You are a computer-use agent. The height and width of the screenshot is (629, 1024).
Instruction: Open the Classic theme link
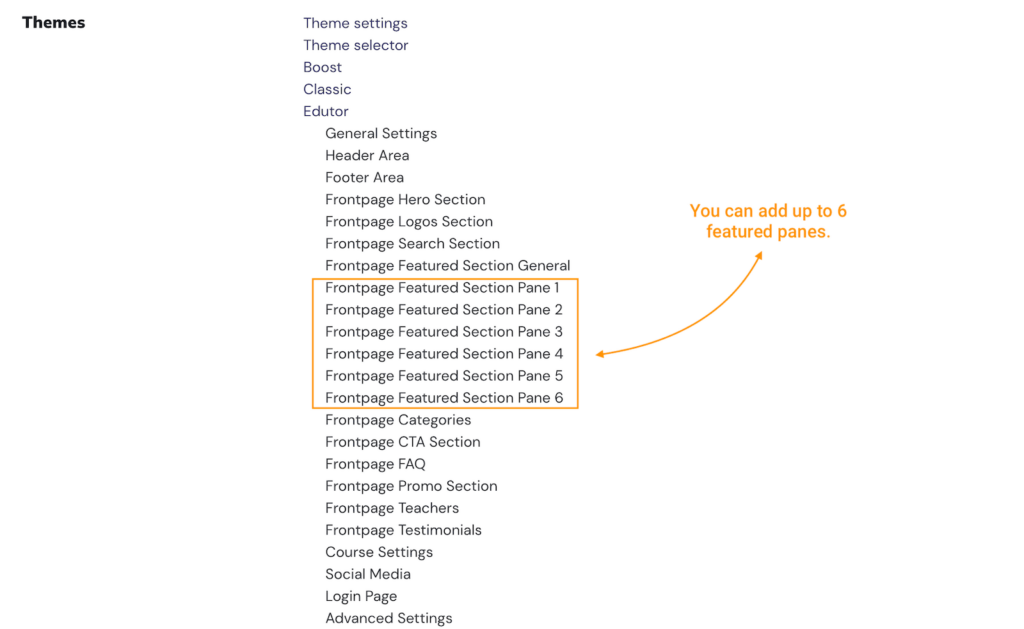tap(327, 89)
